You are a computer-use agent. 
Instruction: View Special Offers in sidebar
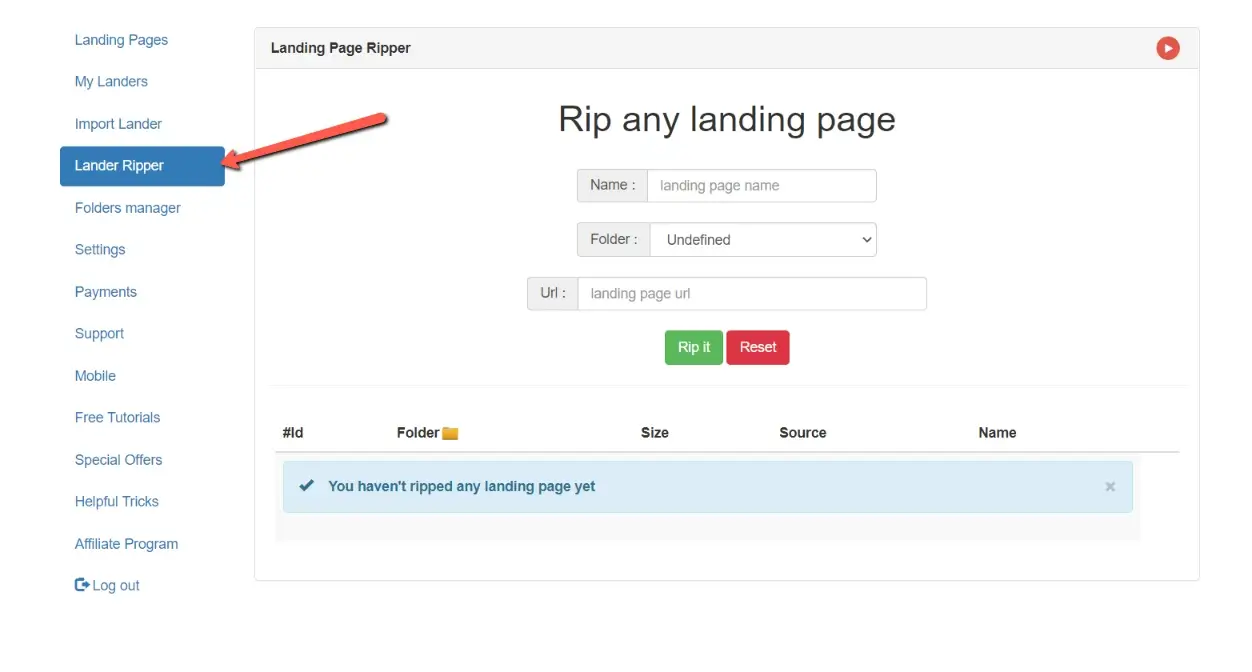click(x=118, y=460)
